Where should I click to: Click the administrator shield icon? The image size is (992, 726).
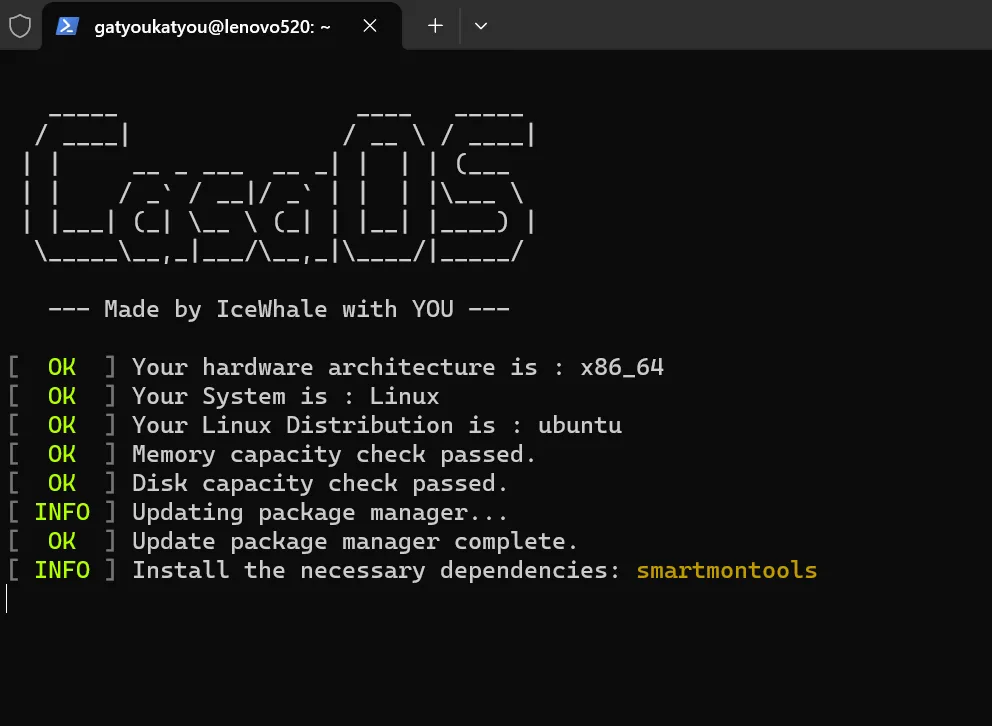pyautogui.click(x=20, y=26)
